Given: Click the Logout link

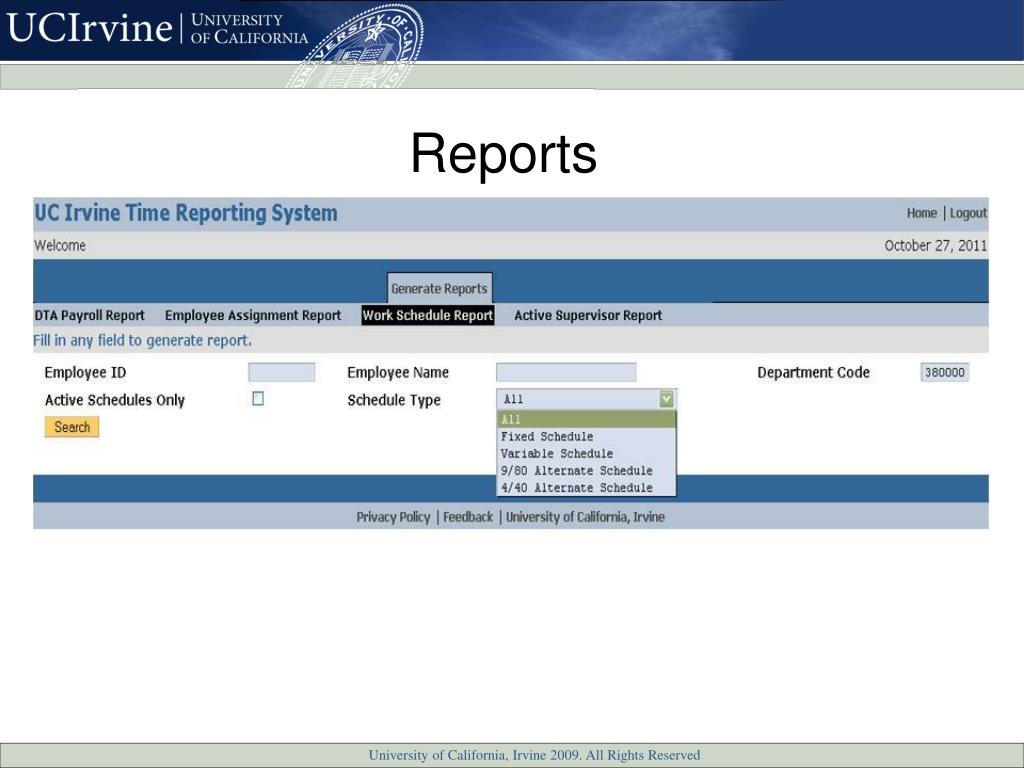Looking at the screenshot, I should [968, 213].
